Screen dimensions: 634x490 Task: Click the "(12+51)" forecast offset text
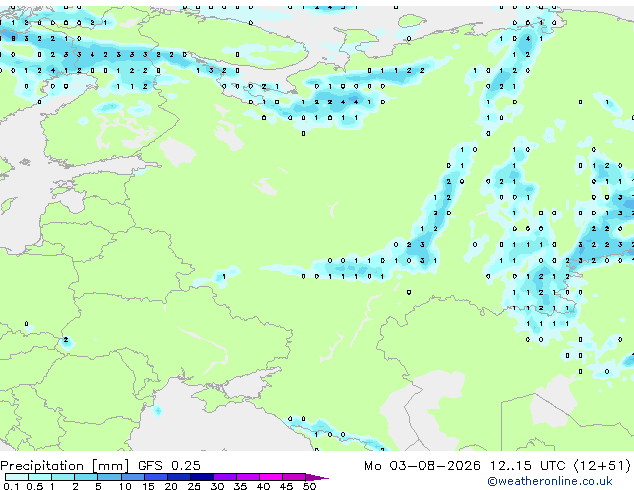tap(602, 466)
